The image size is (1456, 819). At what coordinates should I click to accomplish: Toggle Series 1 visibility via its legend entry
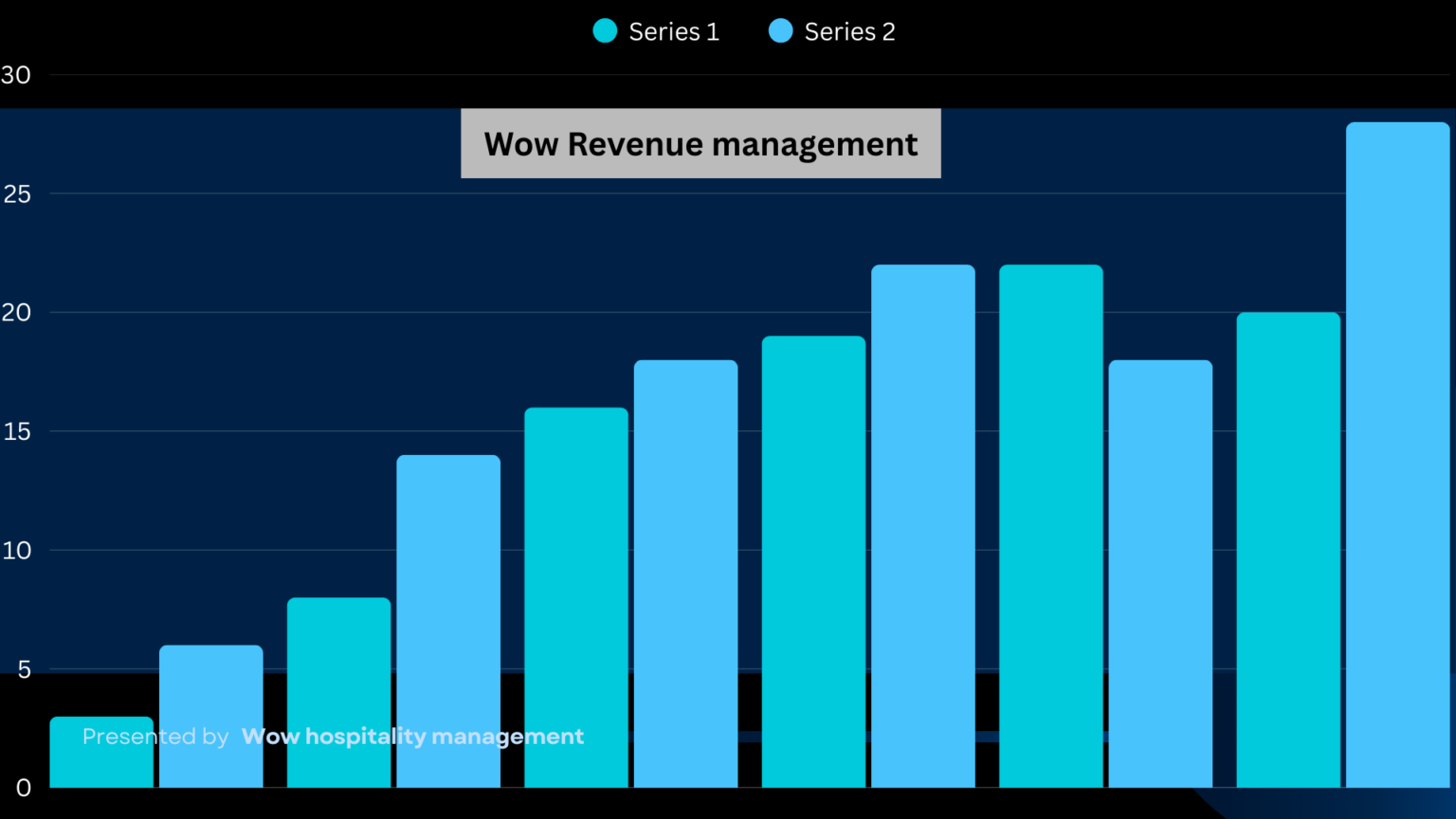pos(673,31)
